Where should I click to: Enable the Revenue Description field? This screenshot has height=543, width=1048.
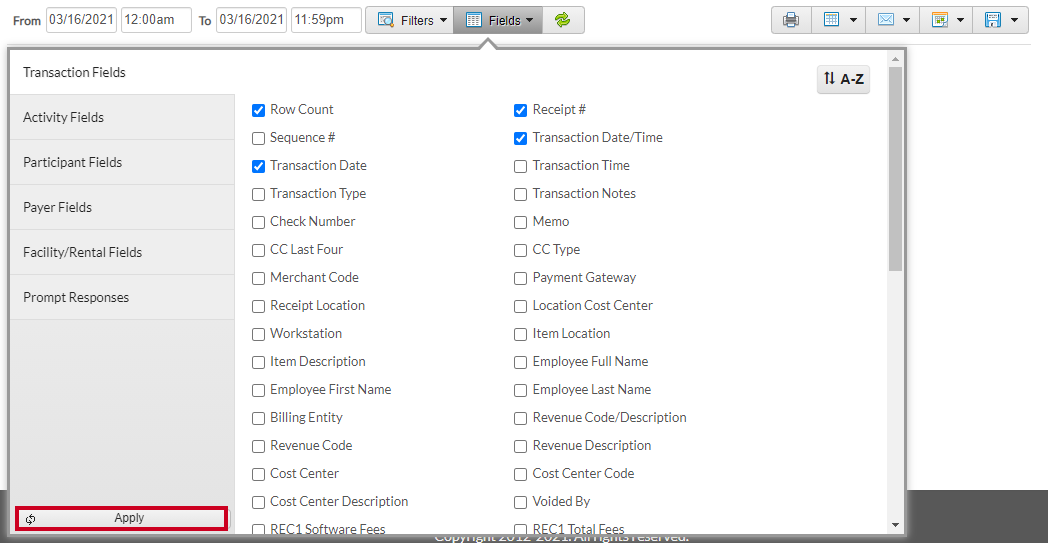click(x=521, y=446)
